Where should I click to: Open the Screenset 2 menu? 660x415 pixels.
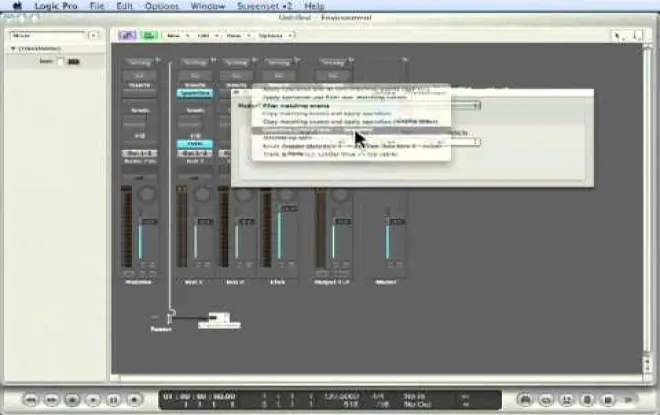[263, 6]
